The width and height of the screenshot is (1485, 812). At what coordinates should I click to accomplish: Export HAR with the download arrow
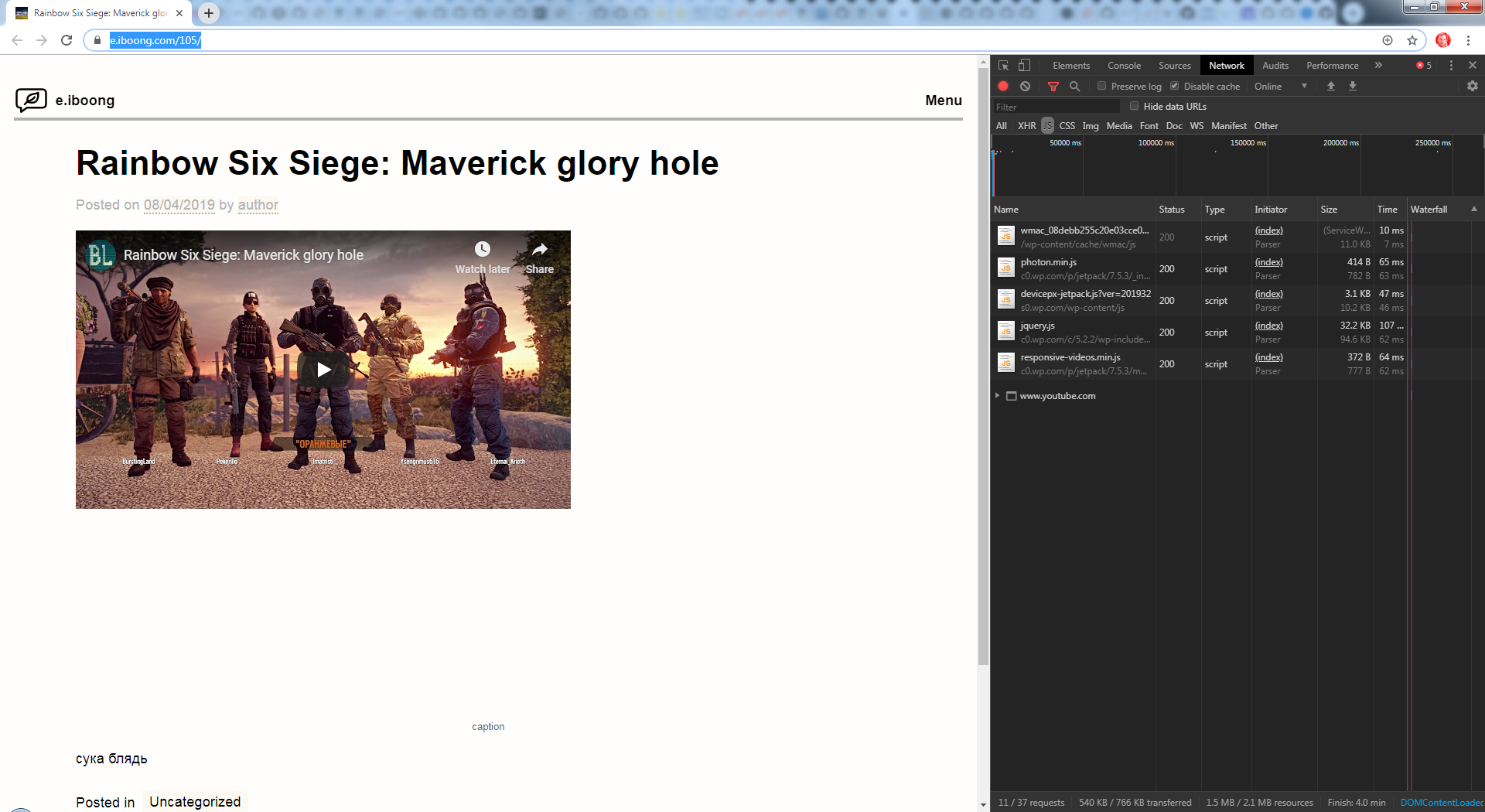point(1353,86)
